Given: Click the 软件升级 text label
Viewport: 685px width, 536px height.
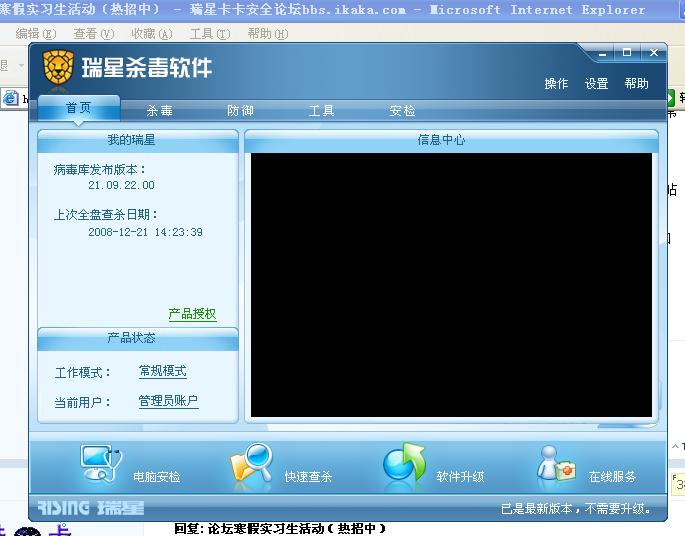Looking at the screenshot, I should [460, 477].
